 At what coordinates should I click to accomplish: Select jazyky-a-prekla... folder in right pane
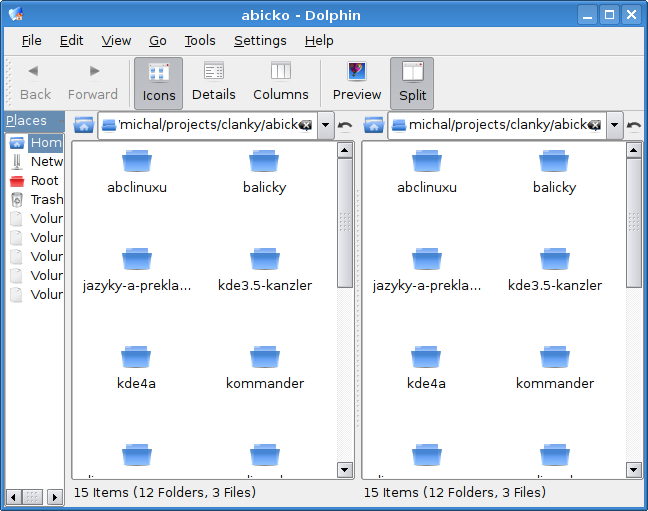pos(427,270)
